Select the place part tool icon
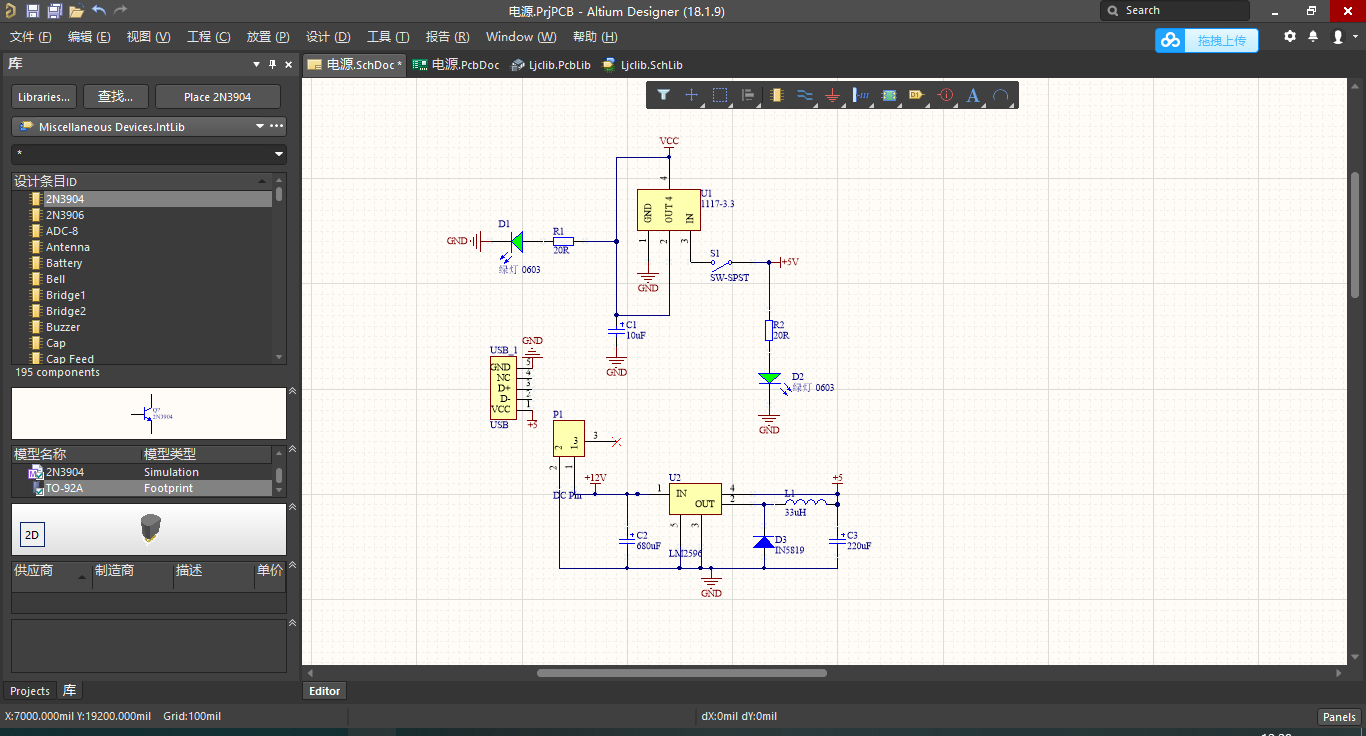 pyautogui.click(x=777, y=95)
